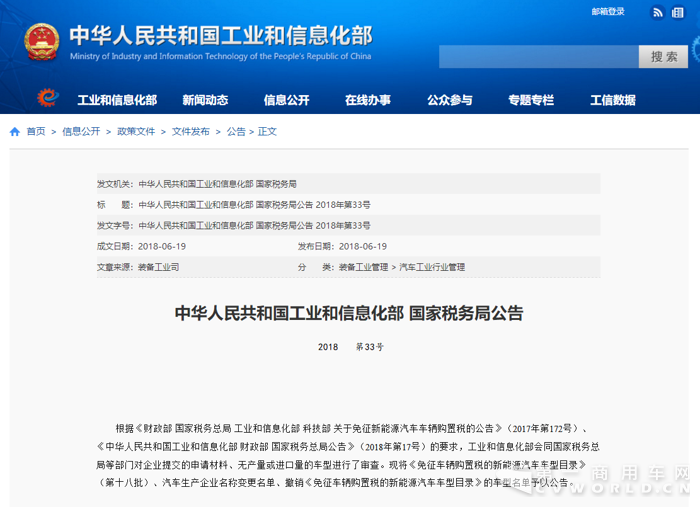Open the 公众参与 menu
The height and width of the screenshot is (507, 700).
450,100
